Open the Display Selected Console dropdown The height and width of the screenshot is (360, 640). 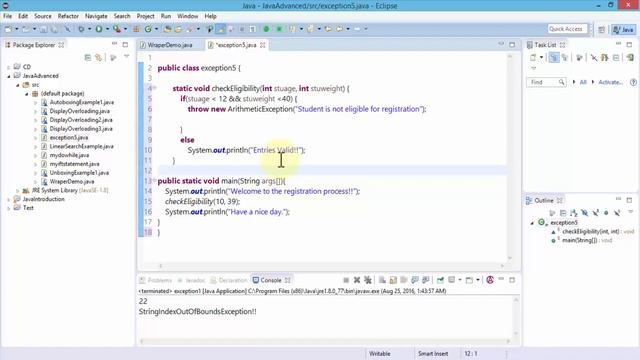point(460,280)
